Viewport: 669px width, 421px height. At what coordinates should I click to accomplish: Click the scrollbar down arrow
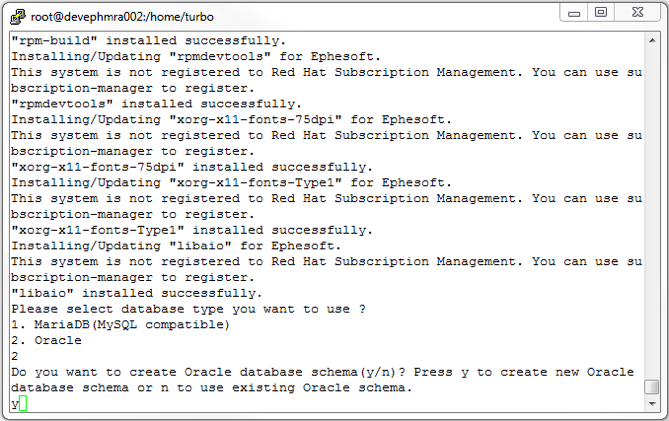point(652,404)
